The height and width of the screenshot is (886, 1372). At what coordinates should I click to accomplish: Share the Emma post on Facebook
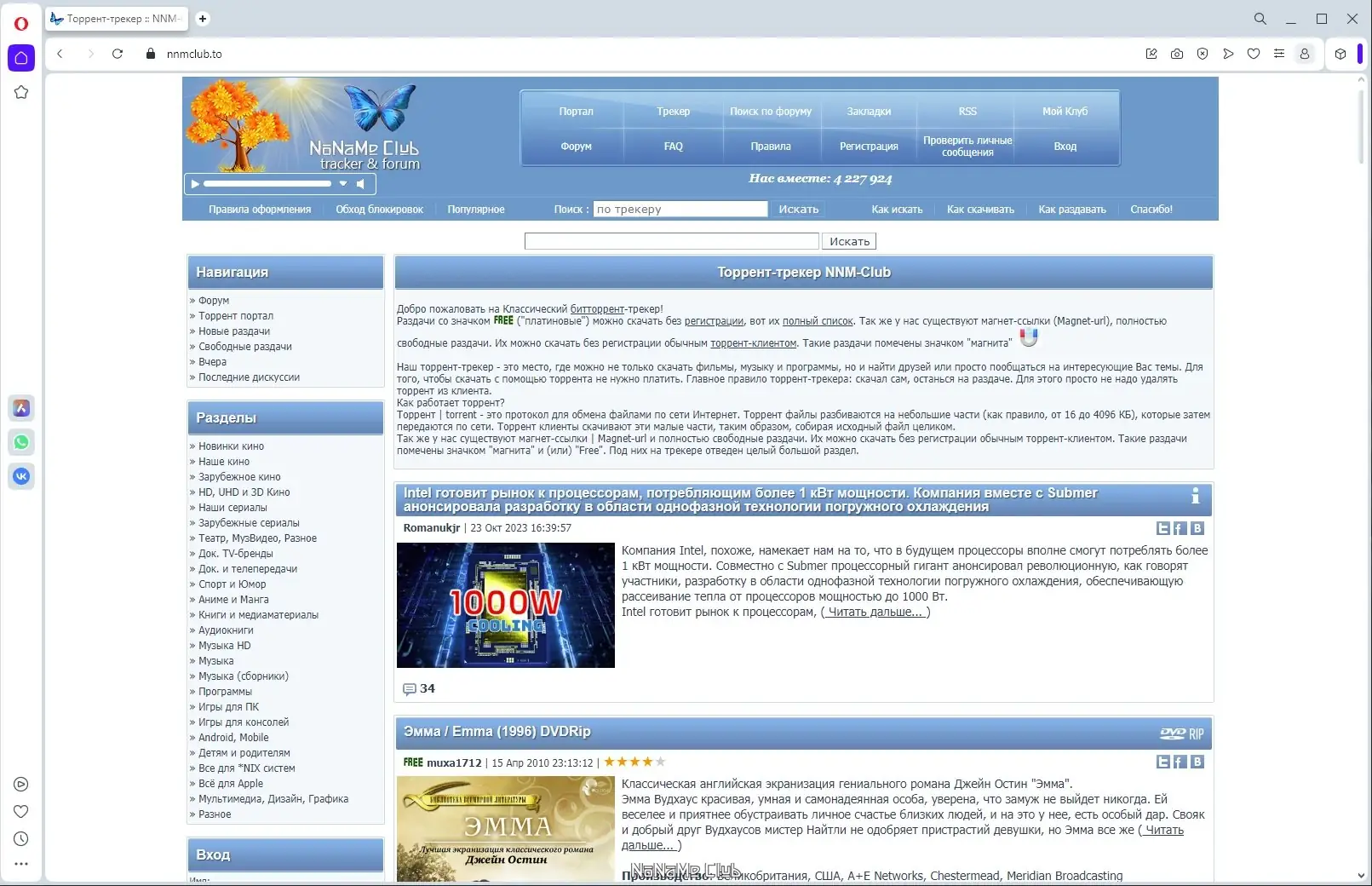click(x=1180, y=762)
